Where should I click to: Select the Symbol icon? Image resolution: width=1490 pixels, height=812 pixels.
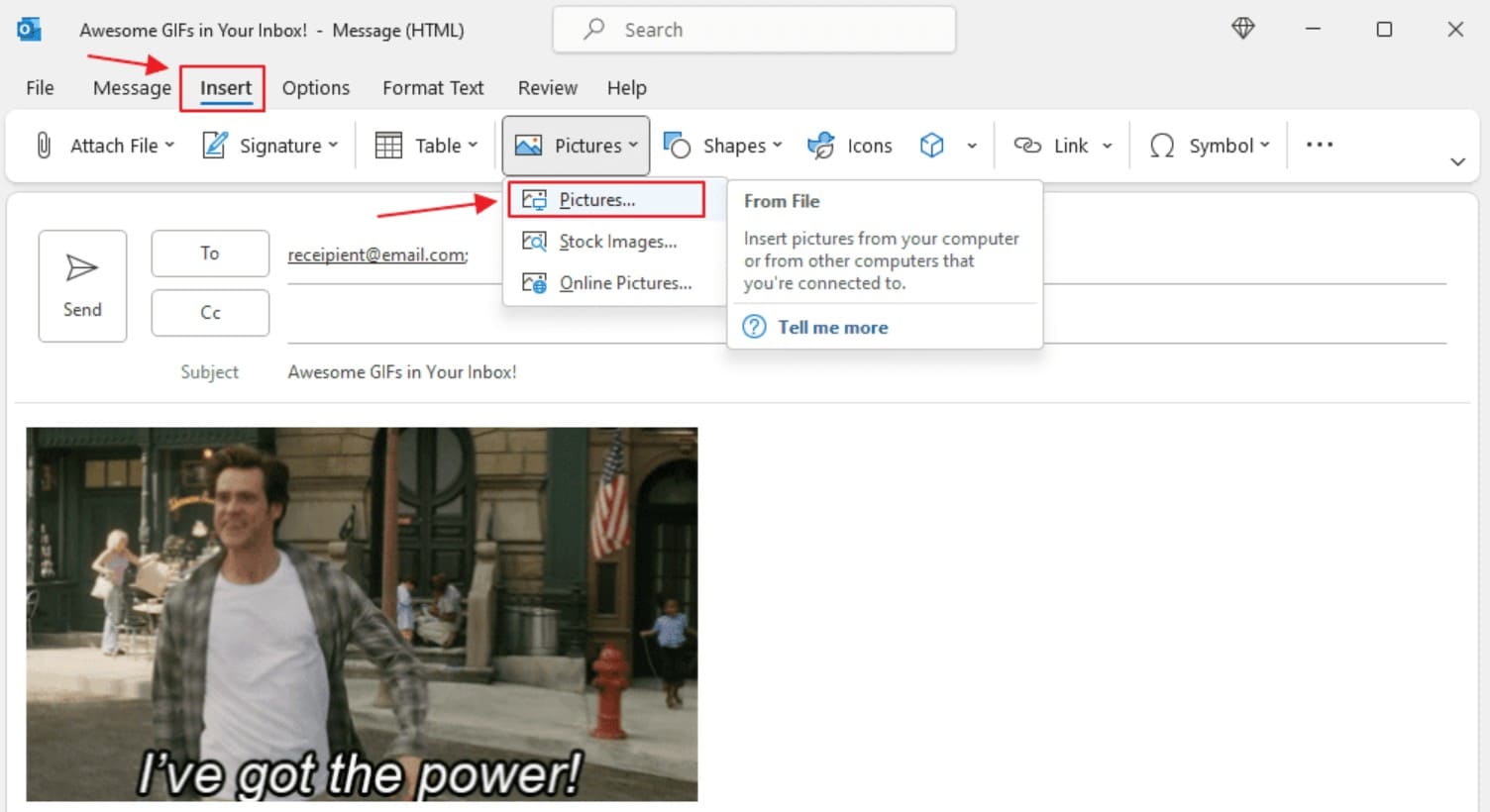[1162, 145]
